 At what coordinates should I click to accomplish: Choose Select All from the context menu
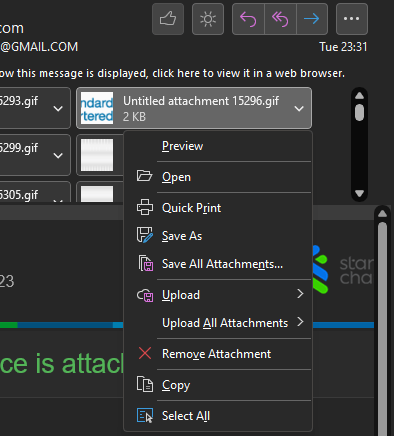[x=218, y=416]
